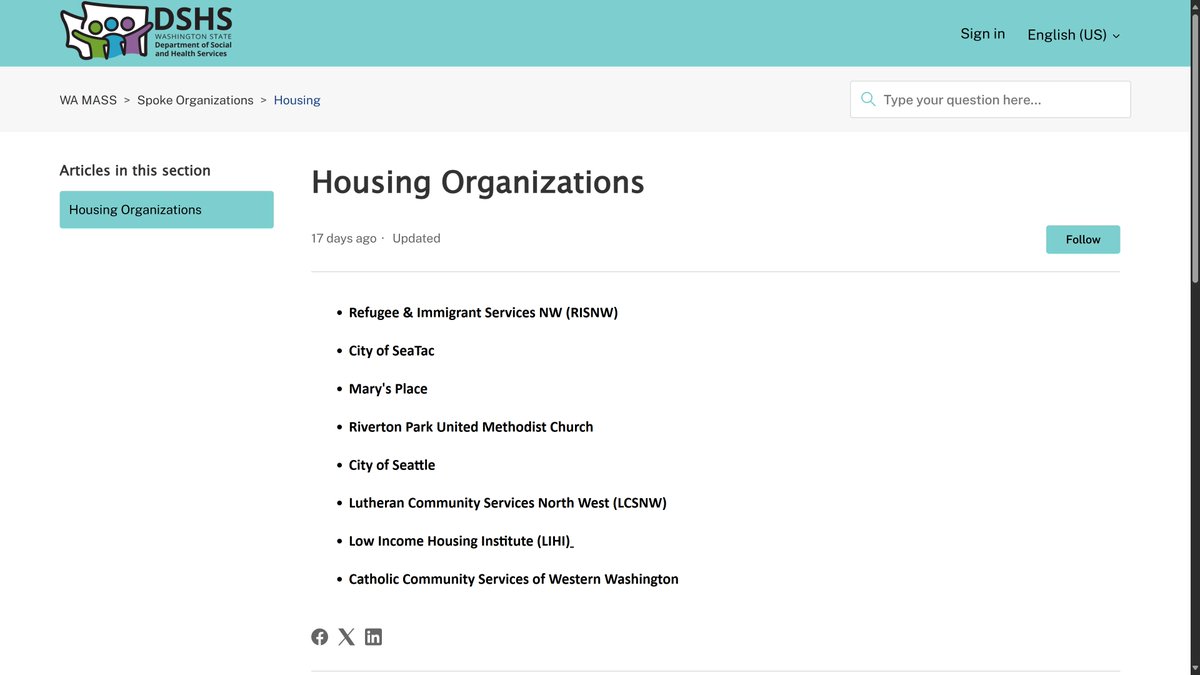Screen dimensions: 1200x675
Task: Click Mary's Place list entry
Action: pos(388,388)
